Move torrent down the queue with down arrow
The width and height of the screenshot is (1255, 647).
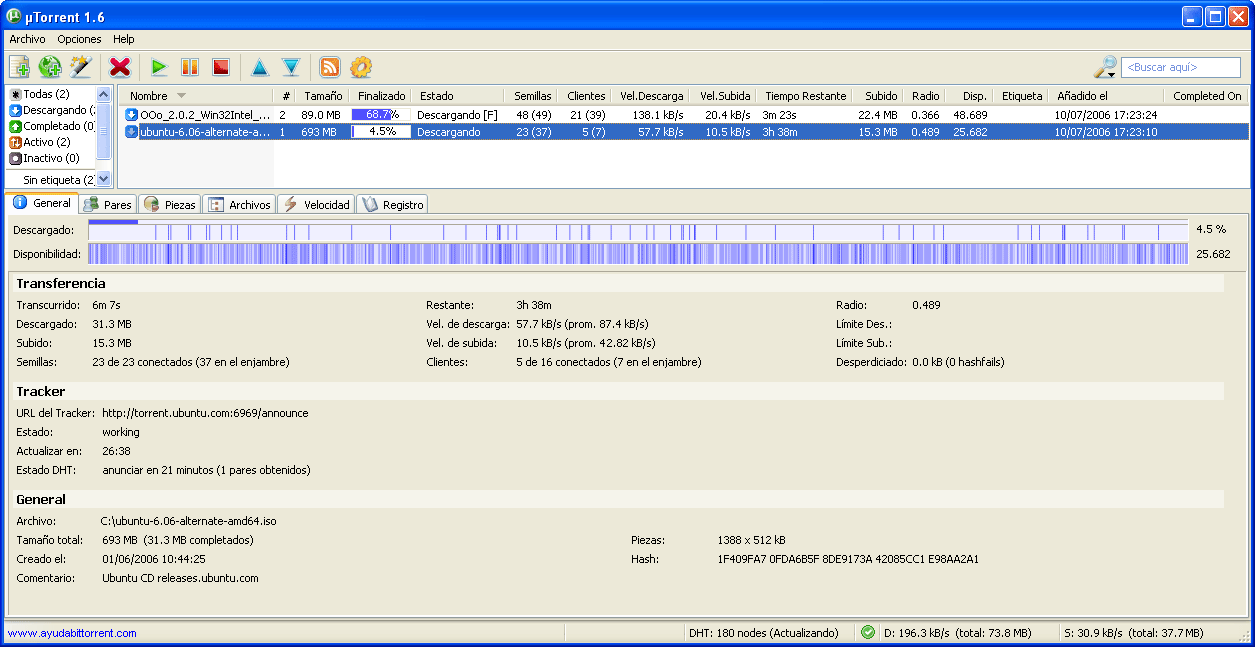click(291, 67)
